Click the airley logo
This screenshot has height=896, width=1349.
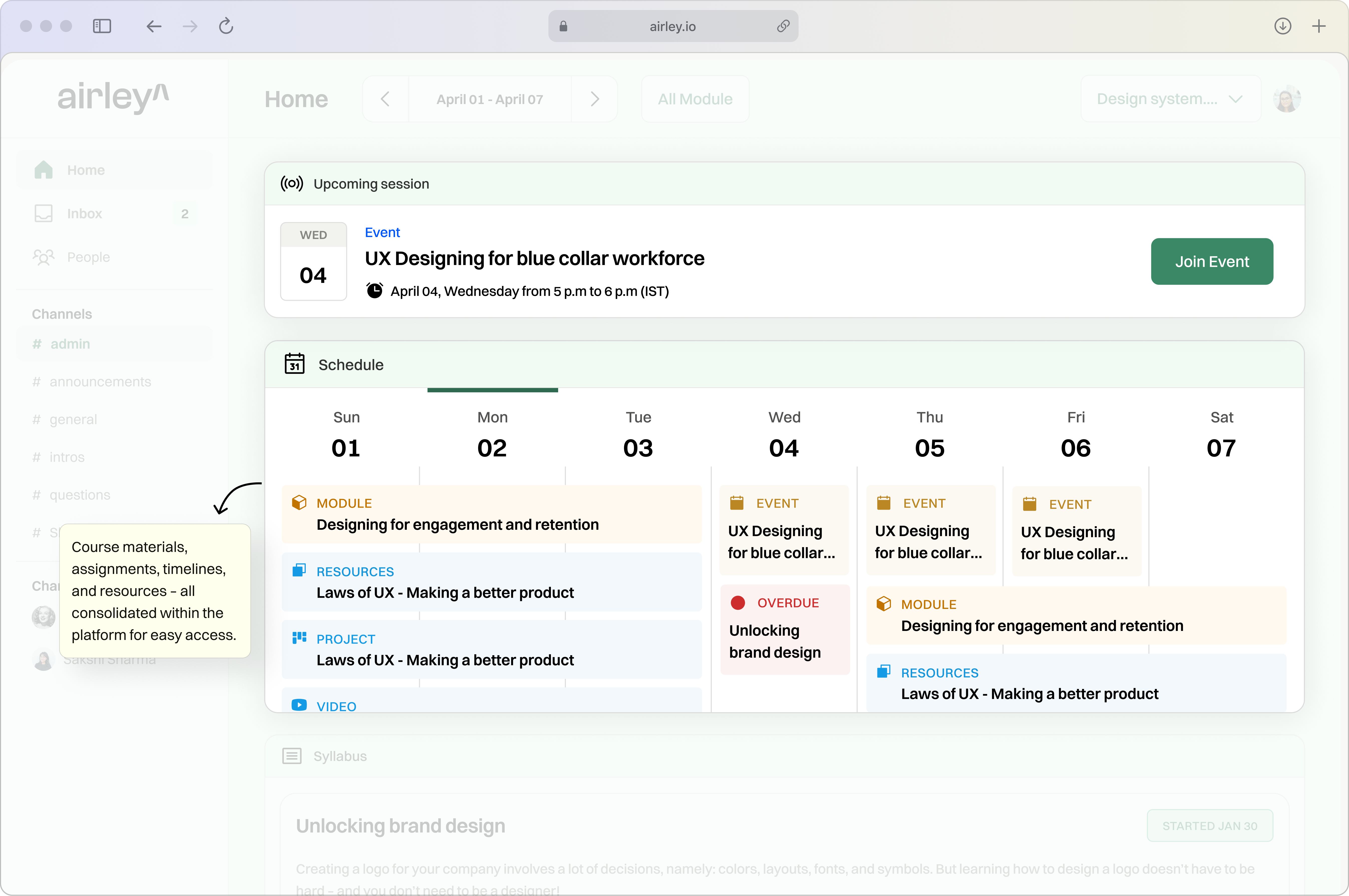113,98
